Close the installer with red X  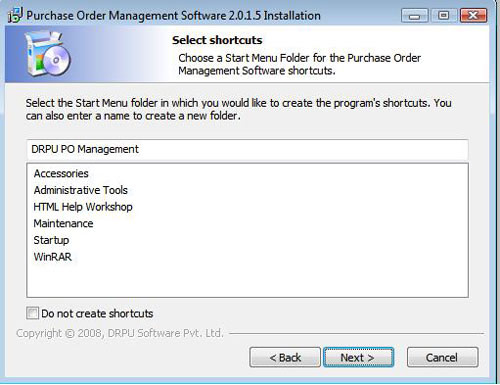click(x=473, y=15)
